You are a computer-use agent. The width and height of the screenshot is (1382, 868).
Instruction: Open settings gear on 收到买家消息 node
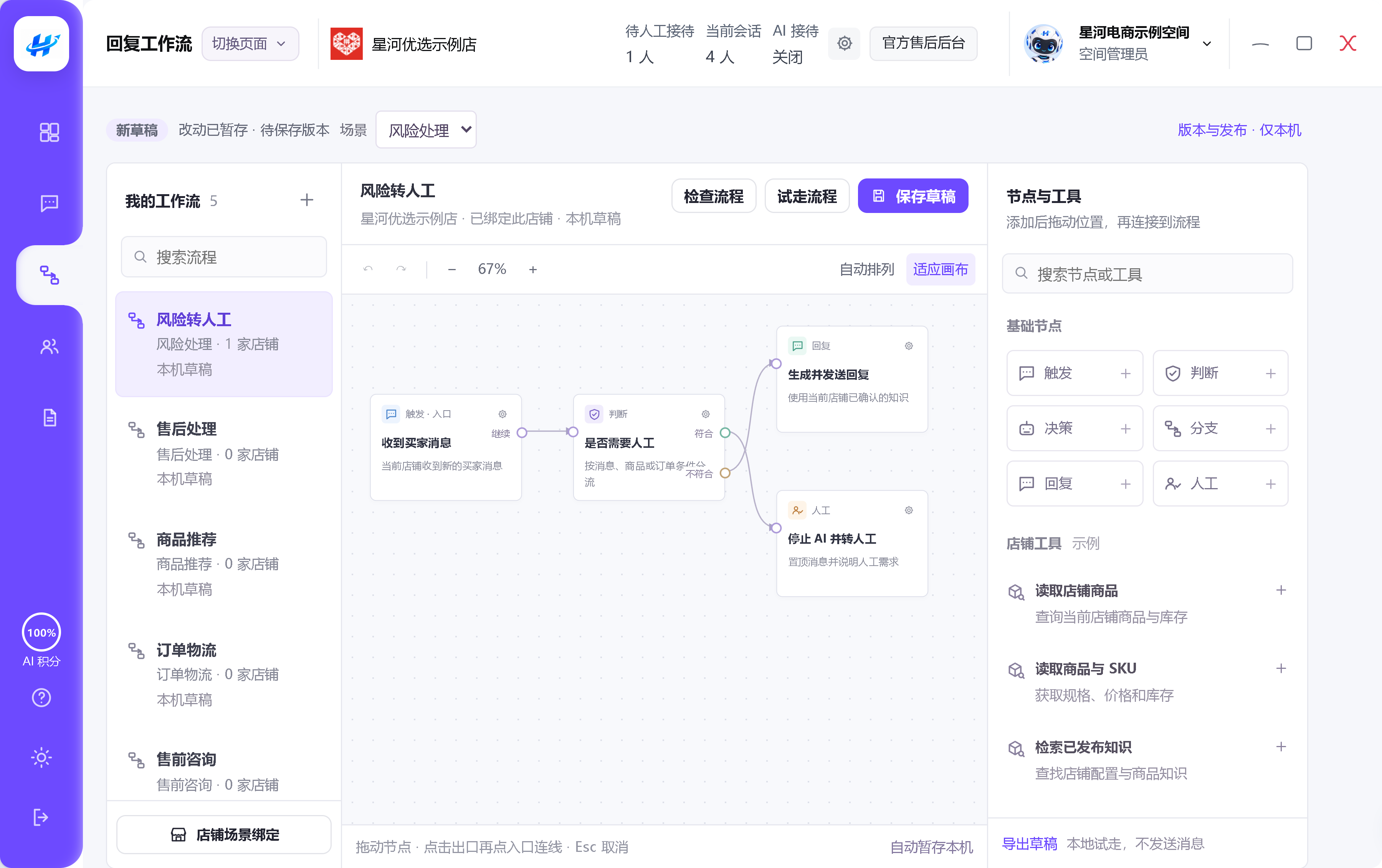click(503, 414)
